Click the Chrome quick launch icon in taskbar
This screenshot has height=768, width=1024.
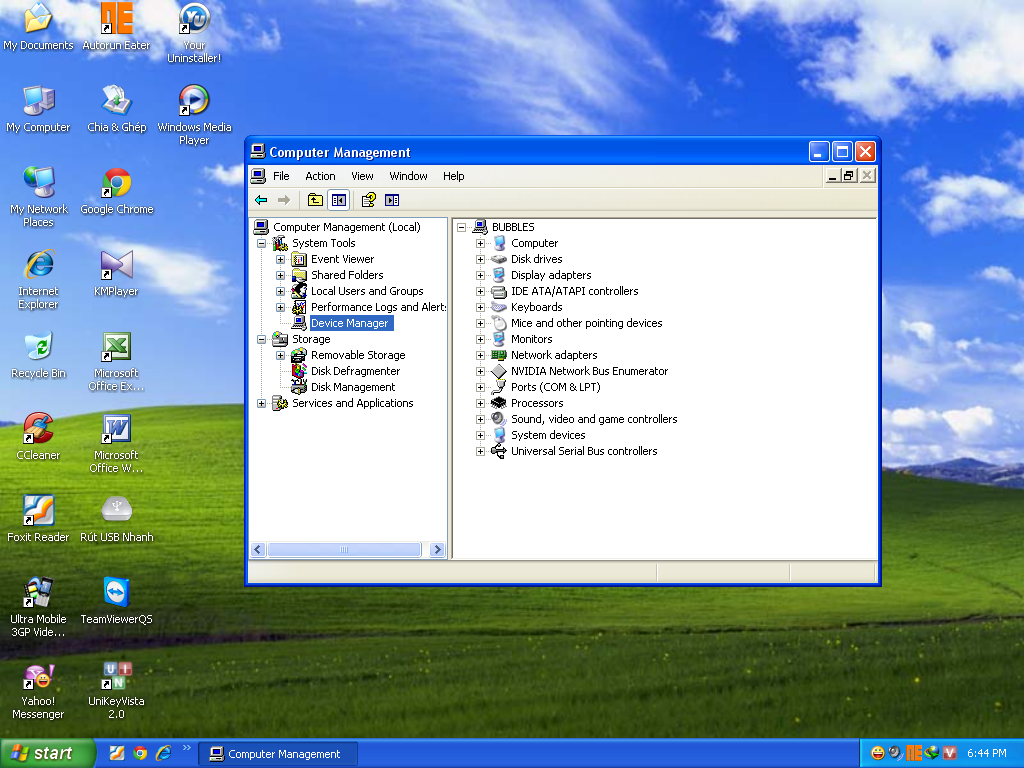[x=140, y=753]
